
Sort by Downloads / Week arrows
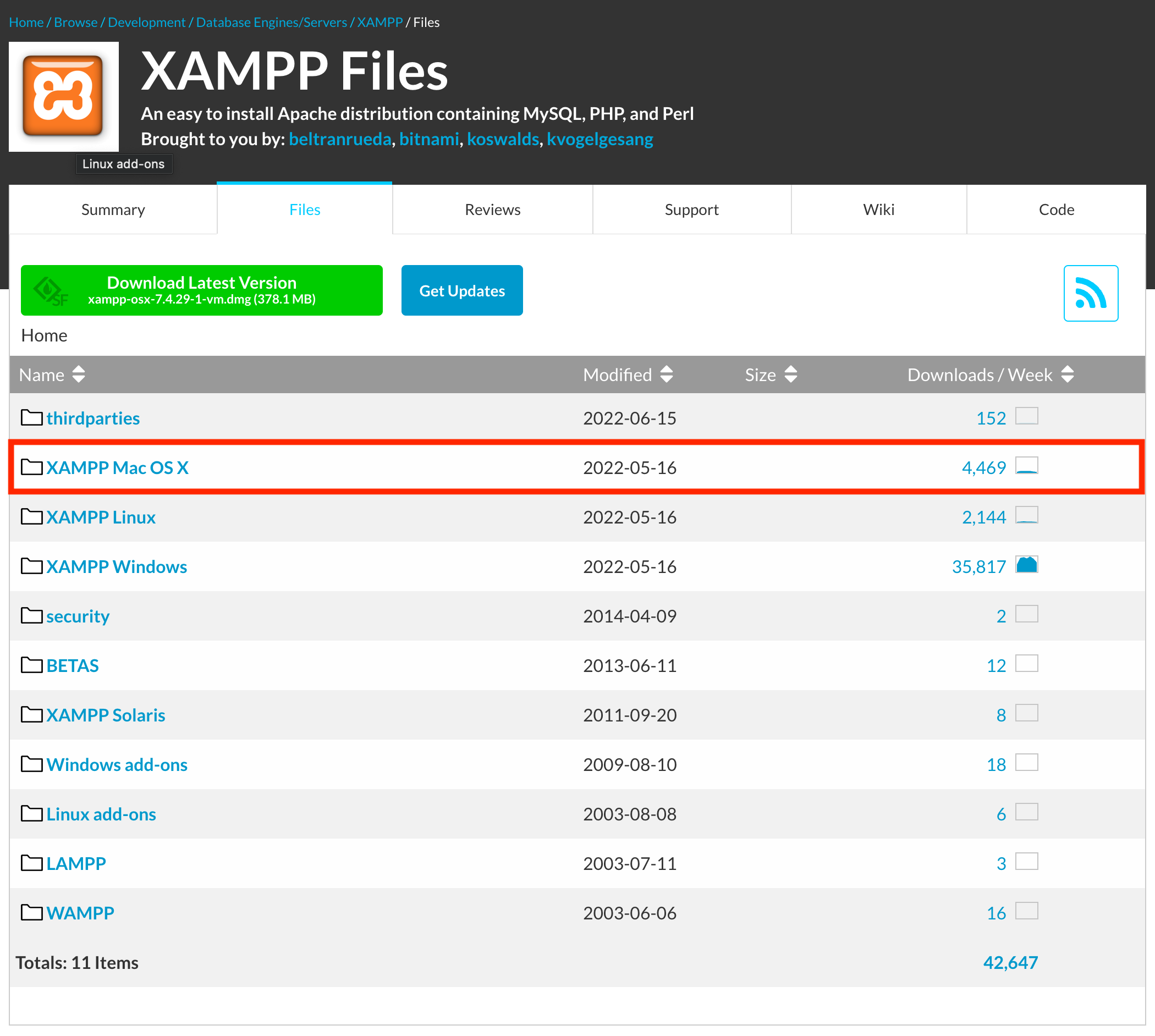click(x=1068, y=374)
